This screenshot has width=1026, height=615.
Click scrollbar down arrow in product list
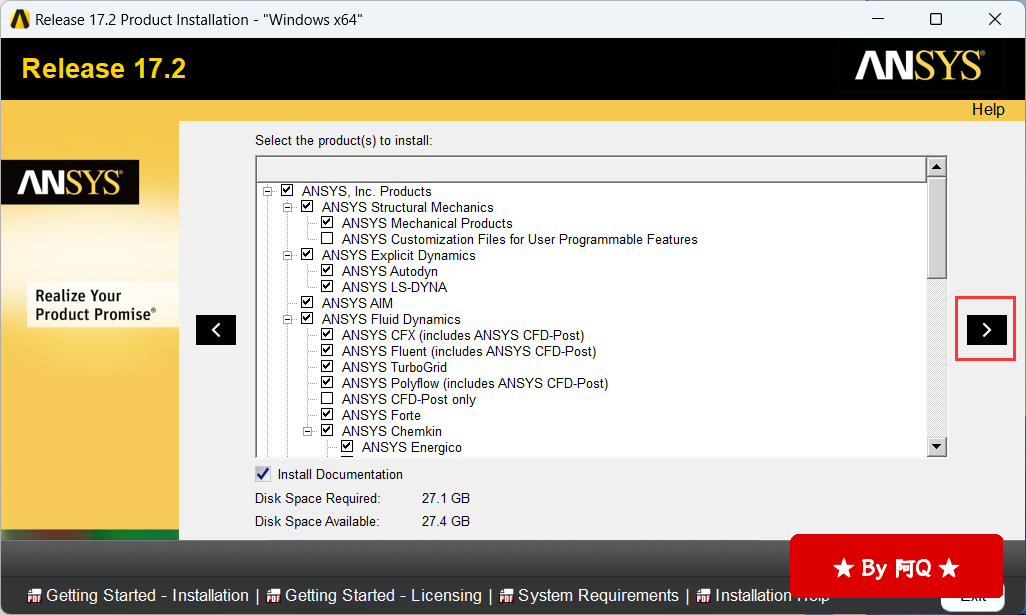936,447
